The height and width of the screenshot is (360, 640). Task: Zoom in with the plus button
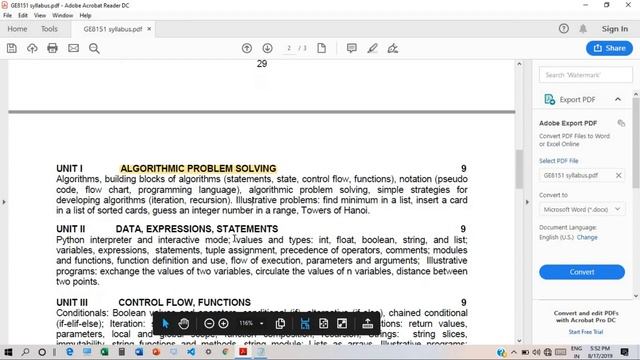[x=224, y=324]
